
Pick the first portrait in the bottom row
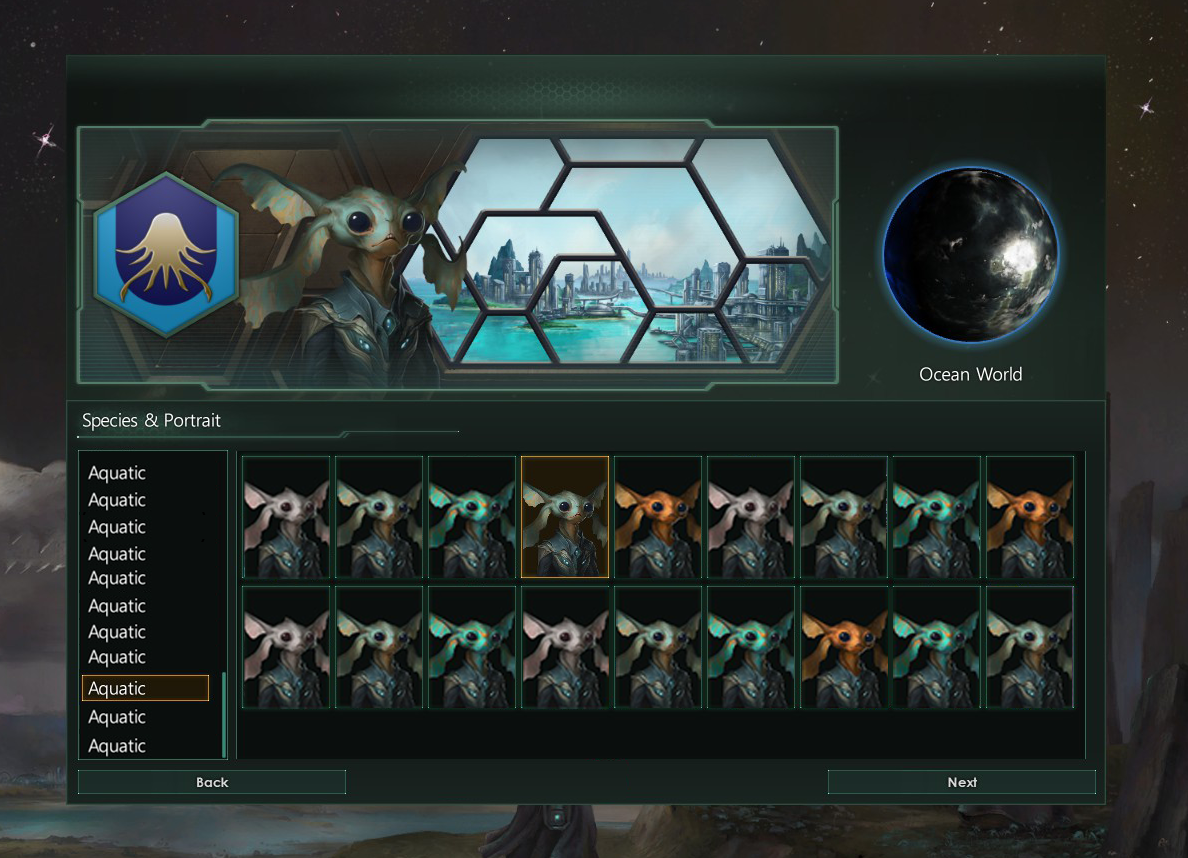pos(286,647)
